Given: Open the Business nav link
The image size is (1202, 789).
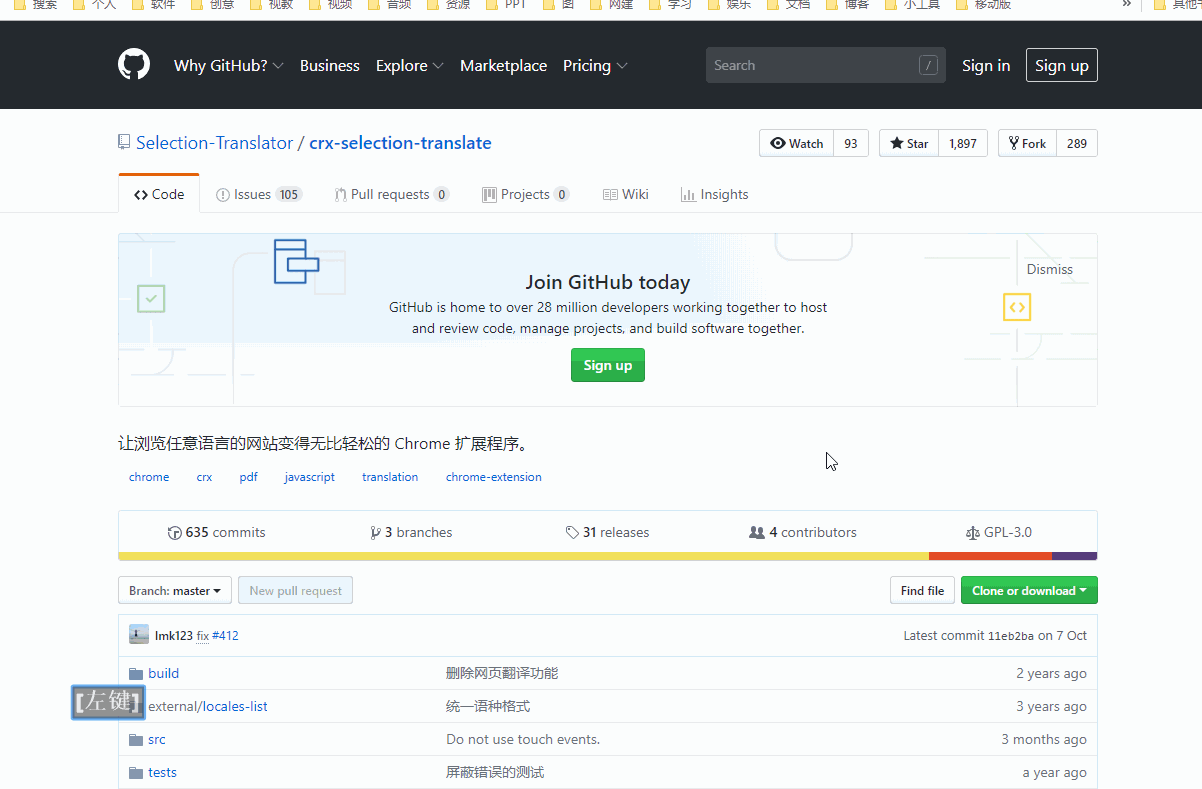Looking at the screenshot, I should click(329, 65).
